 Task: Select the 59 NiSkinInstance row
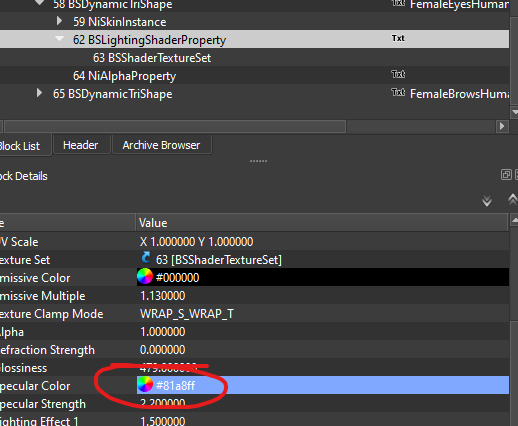point(254,22)
